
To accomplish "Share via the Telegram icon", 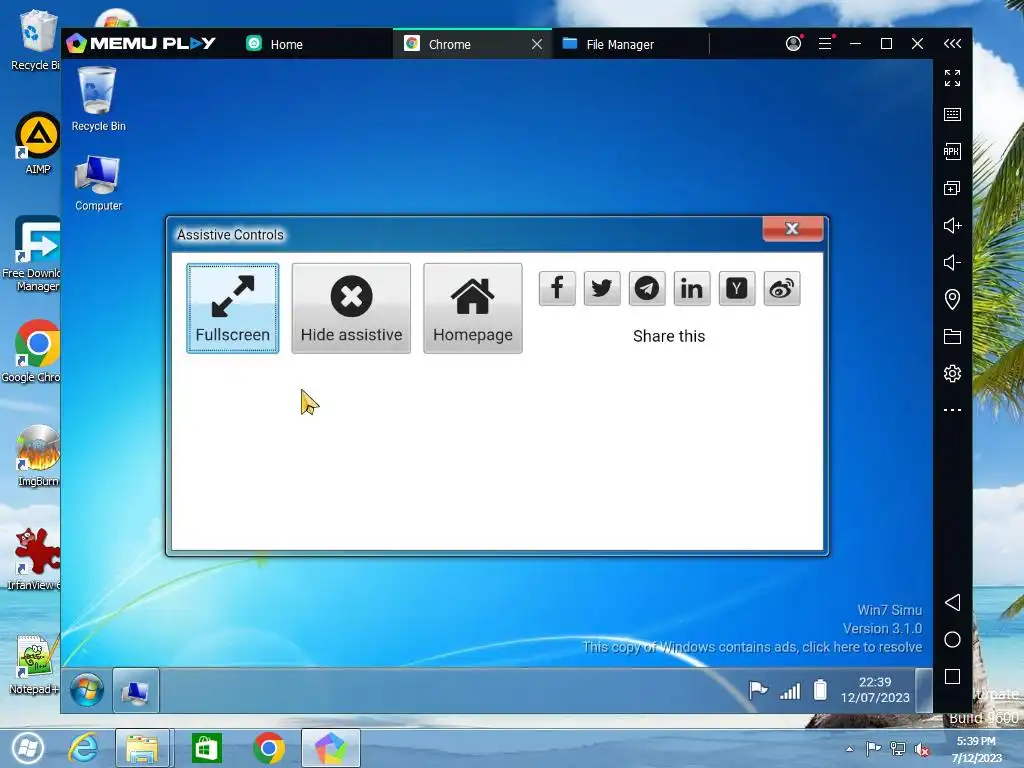I will tap(647, 288).
